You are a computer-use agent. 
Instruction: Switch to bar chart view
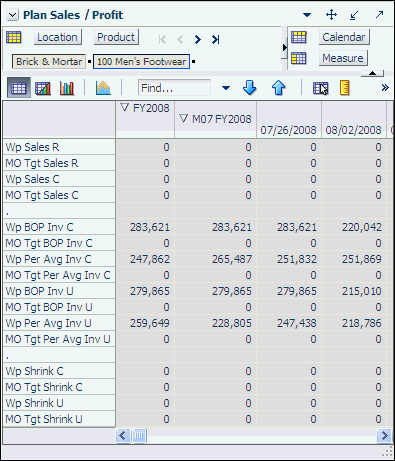point(67,88)
